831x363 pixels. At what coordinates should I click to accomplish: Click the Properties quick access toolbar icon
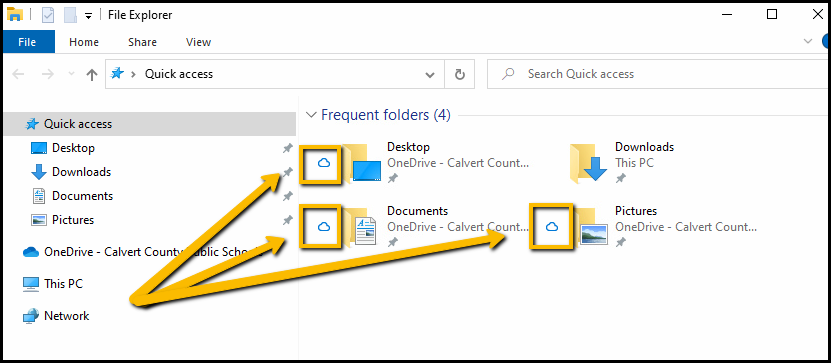[48, 15]
